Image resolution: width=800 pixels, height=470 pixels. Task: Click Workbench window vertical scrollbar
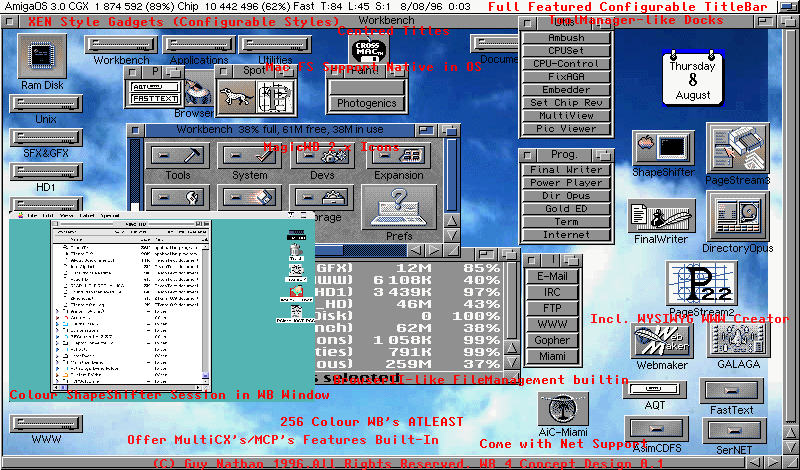[452, 175]
